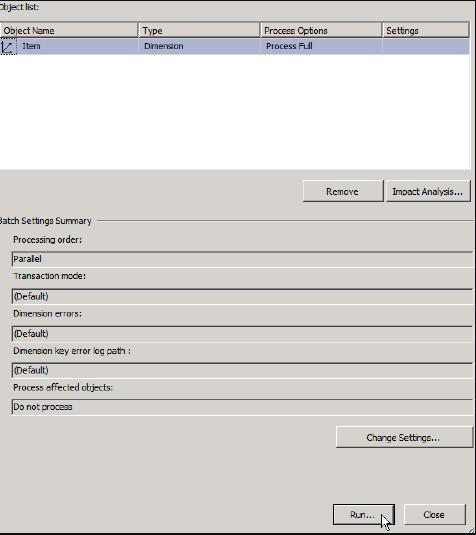Image resolution: width=476 pixels, height=535 pixels.
Task: Click the Dimension errors label
Action: coord(47,314)
